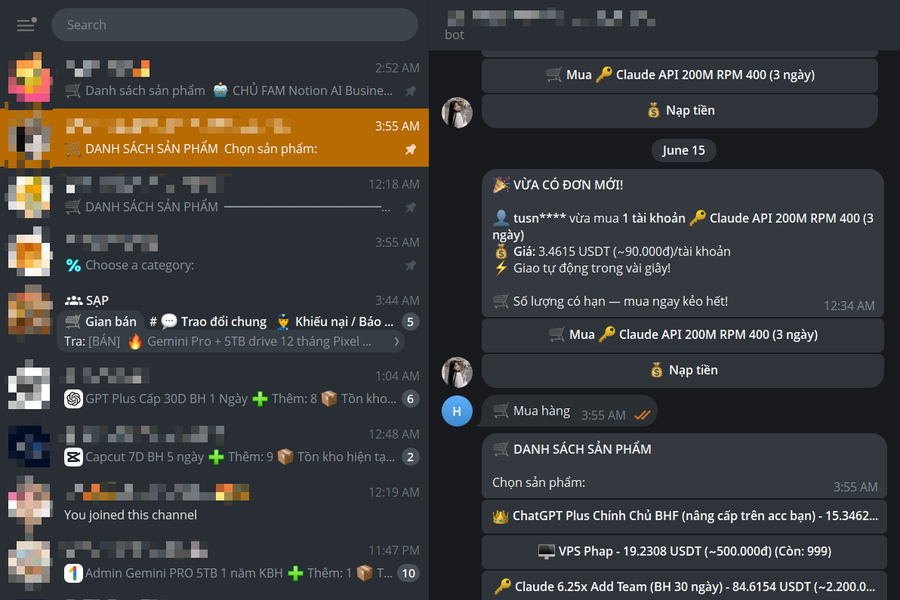Click the Capcut icon in chat preview
Screen dimensions: 900x600
[x=73, y=457]
